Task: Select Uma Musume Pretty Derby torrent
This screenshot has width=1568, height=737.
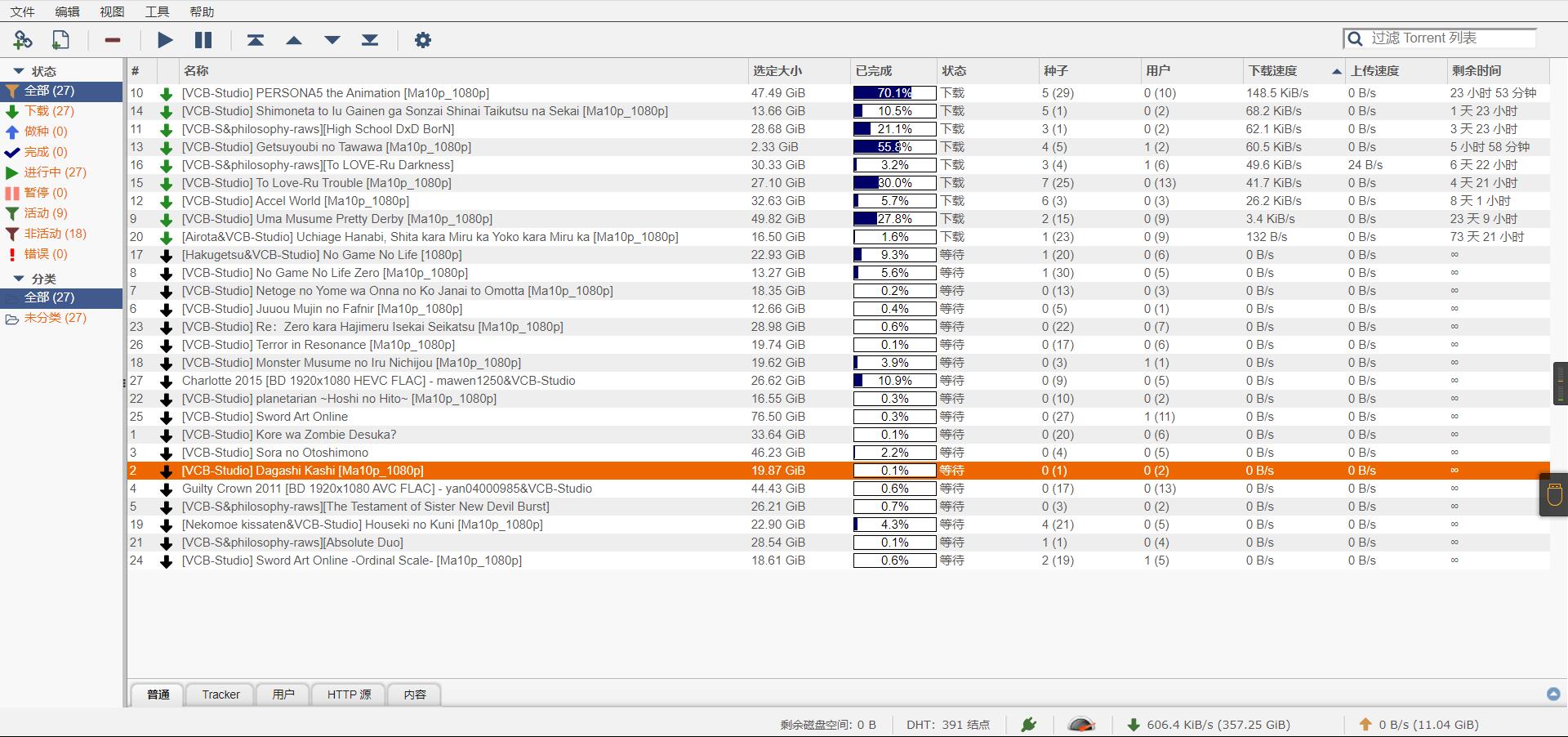Action: coord(838,219)
